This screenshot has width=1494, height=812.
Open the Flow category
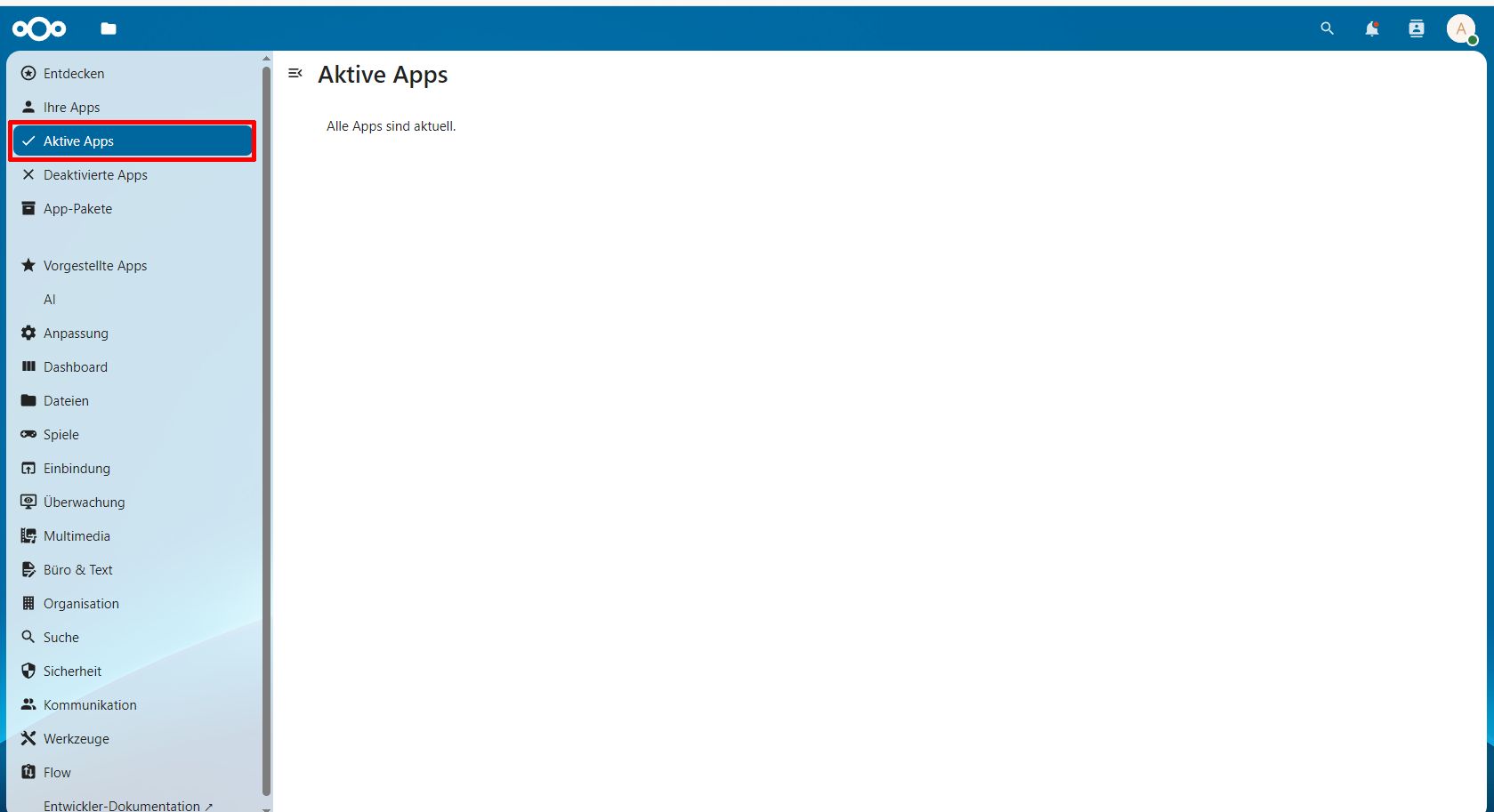tap(133, 773)
